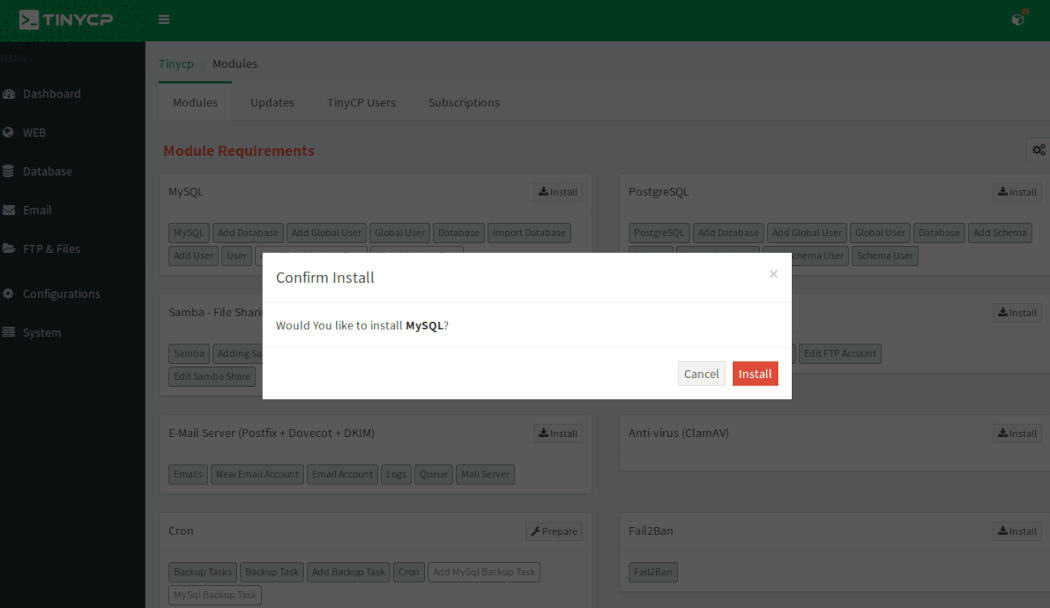1050x608 pixels.
Task: Cancel the MySQL install dialog
Action: pos(701,374)
